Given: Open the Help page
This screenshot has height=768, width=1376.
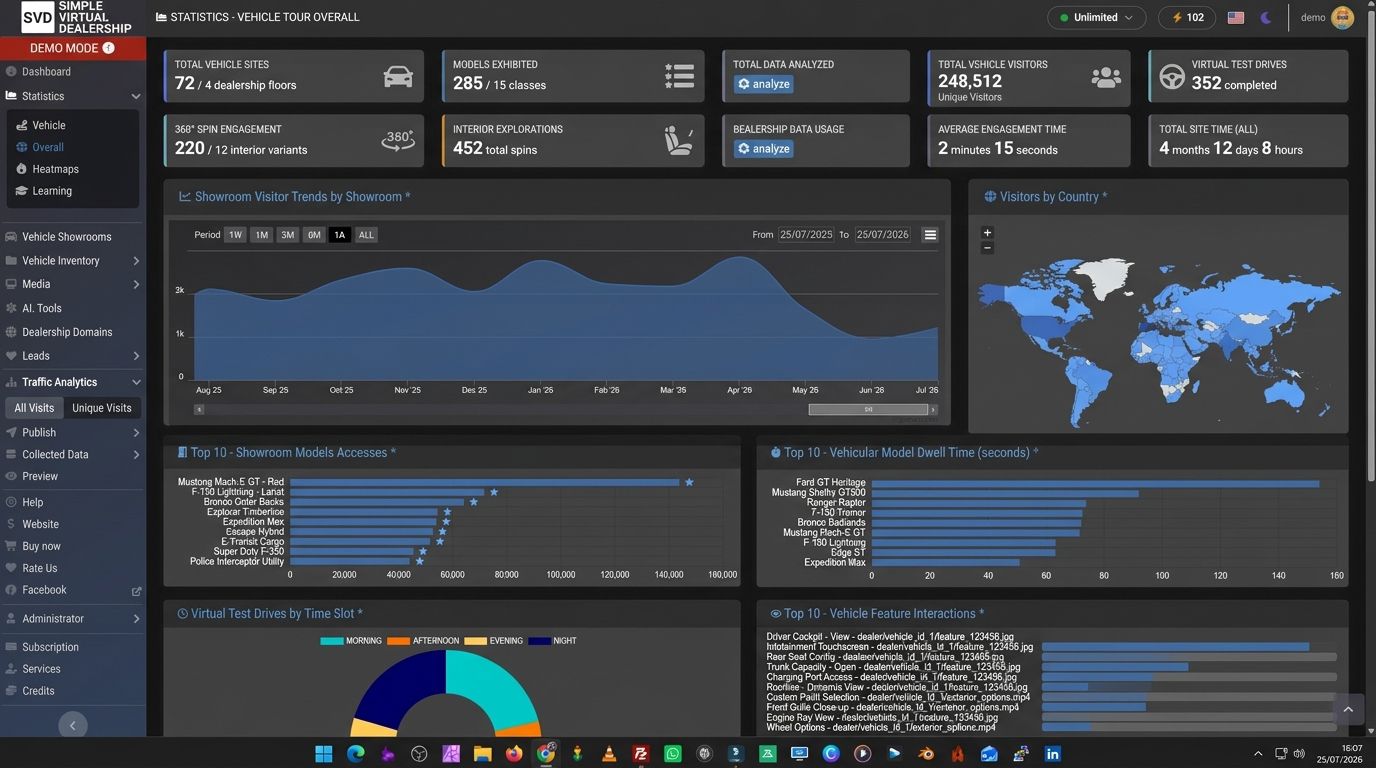Looking at the screenshot, I should [x=33, y=502].
